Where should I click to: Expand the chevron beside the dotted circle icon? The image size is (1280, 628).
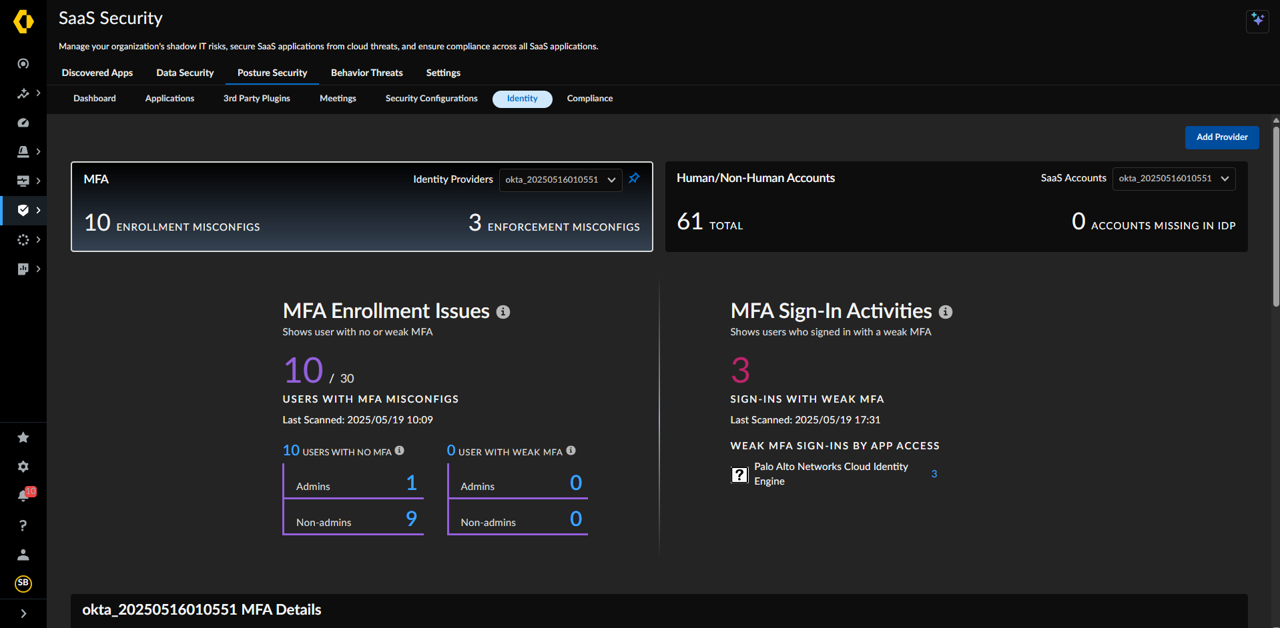(x=38, y=240)
